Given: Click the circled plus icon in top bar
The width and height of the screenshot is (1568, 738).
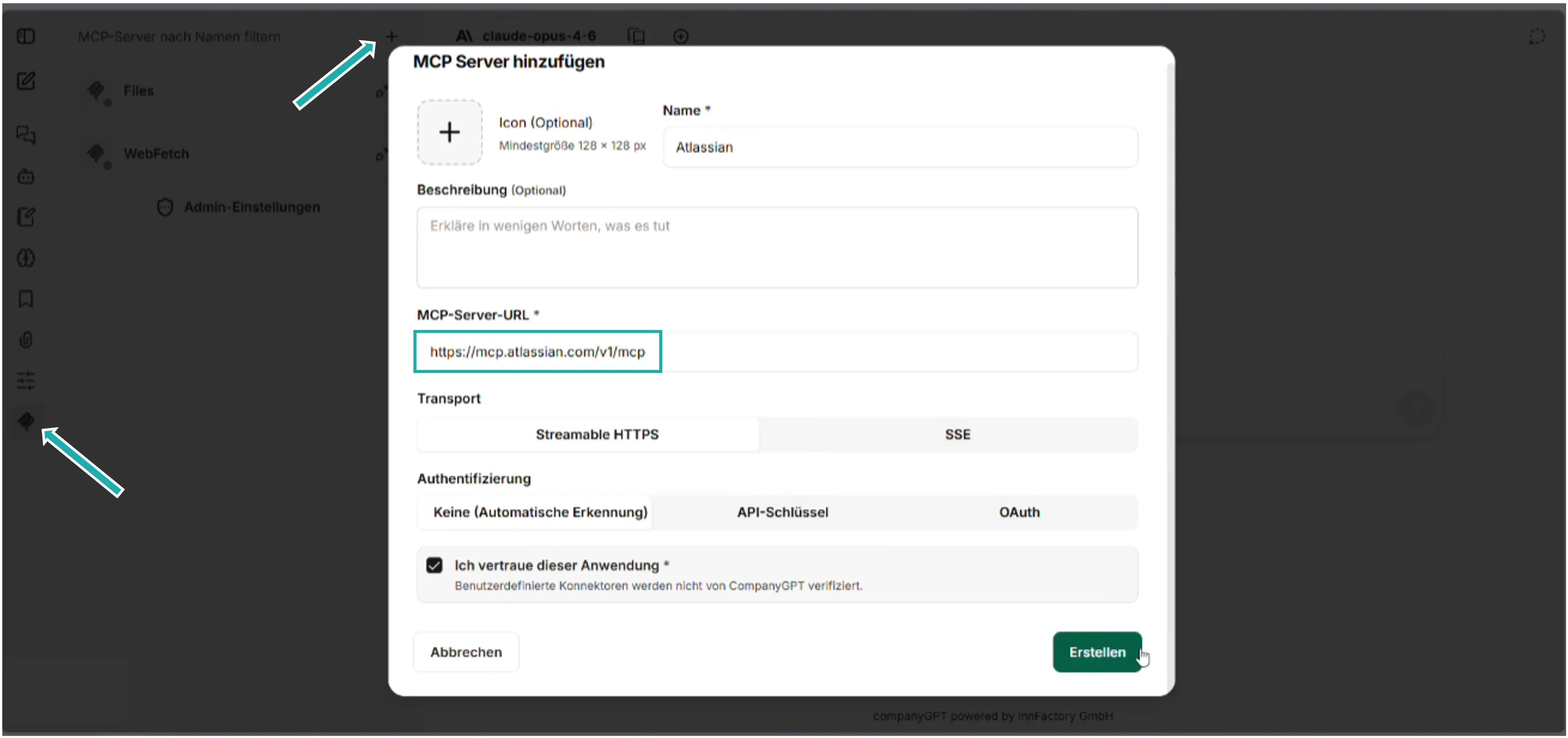Looking at the screenshot, I should coord(681,37).
